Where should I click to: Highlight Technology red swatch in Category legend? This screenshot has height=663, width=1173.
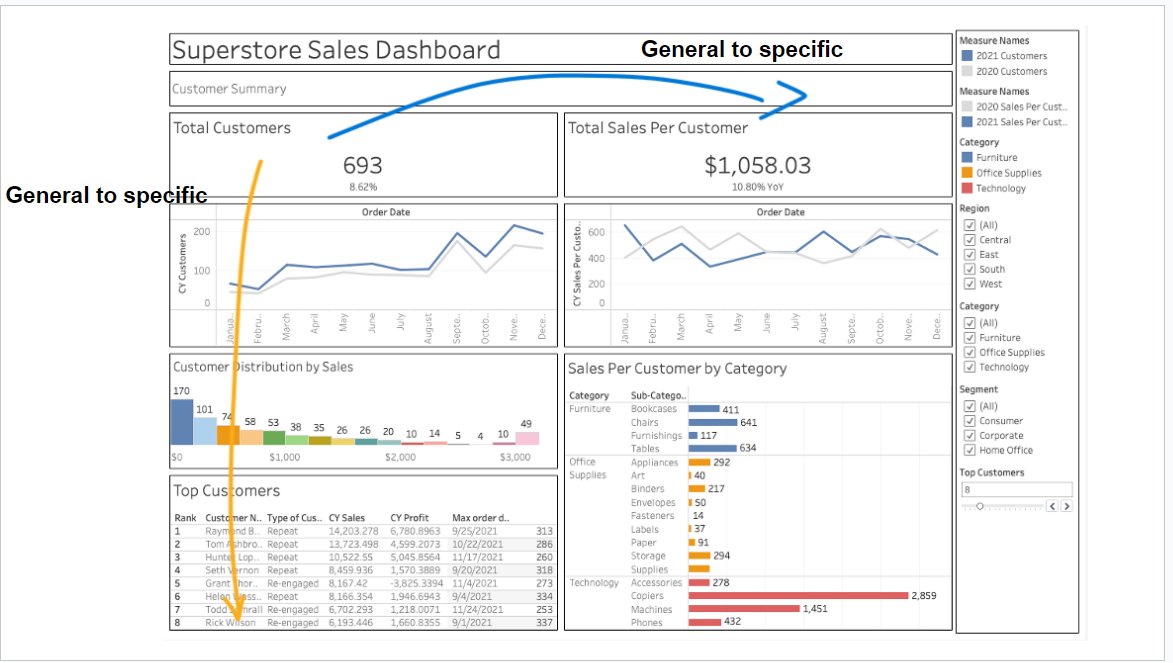(x=967, y=188)
